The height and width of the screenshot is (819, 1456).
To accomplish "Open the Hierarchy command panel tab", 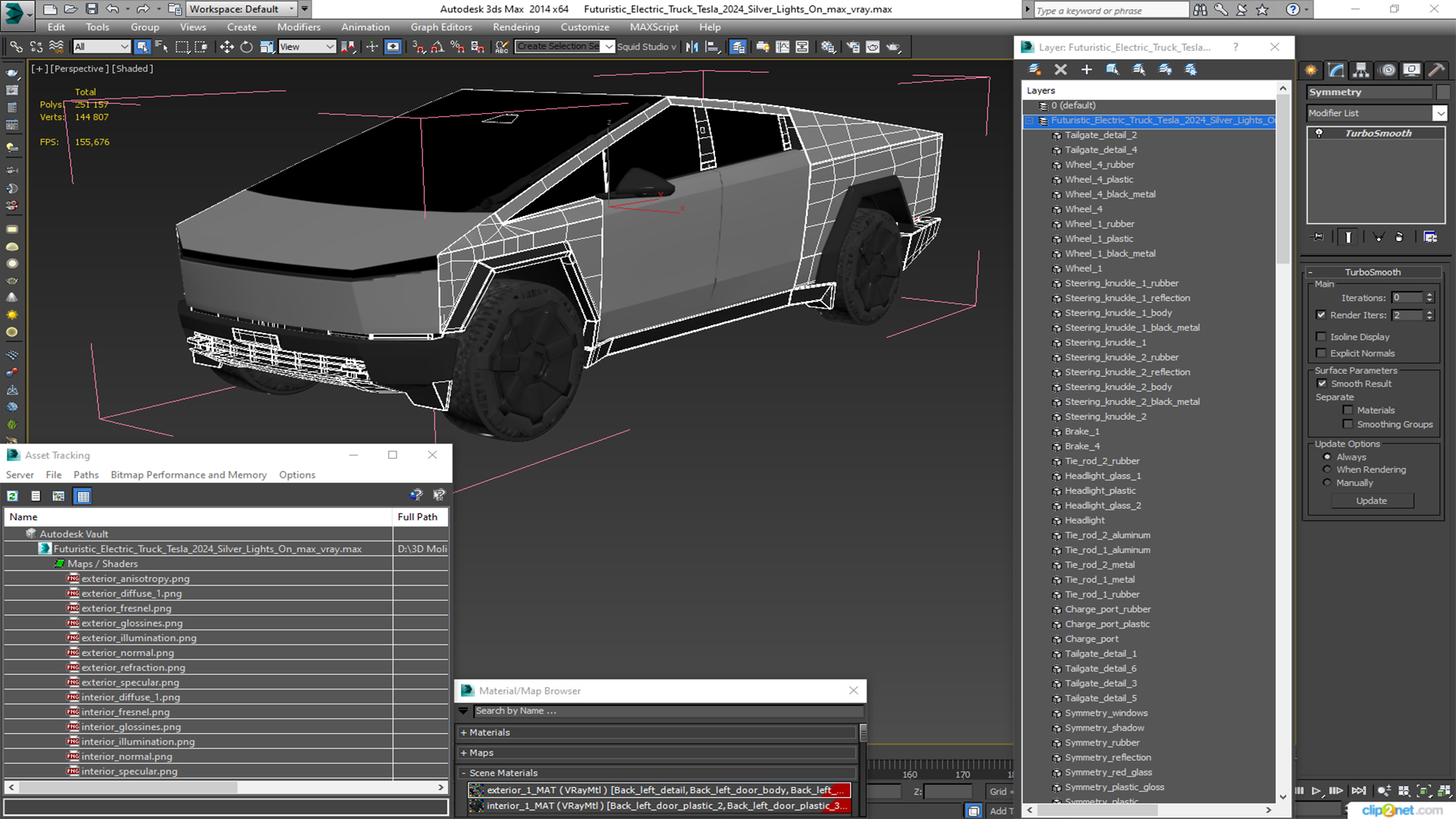I will [x=1361, y=70].
